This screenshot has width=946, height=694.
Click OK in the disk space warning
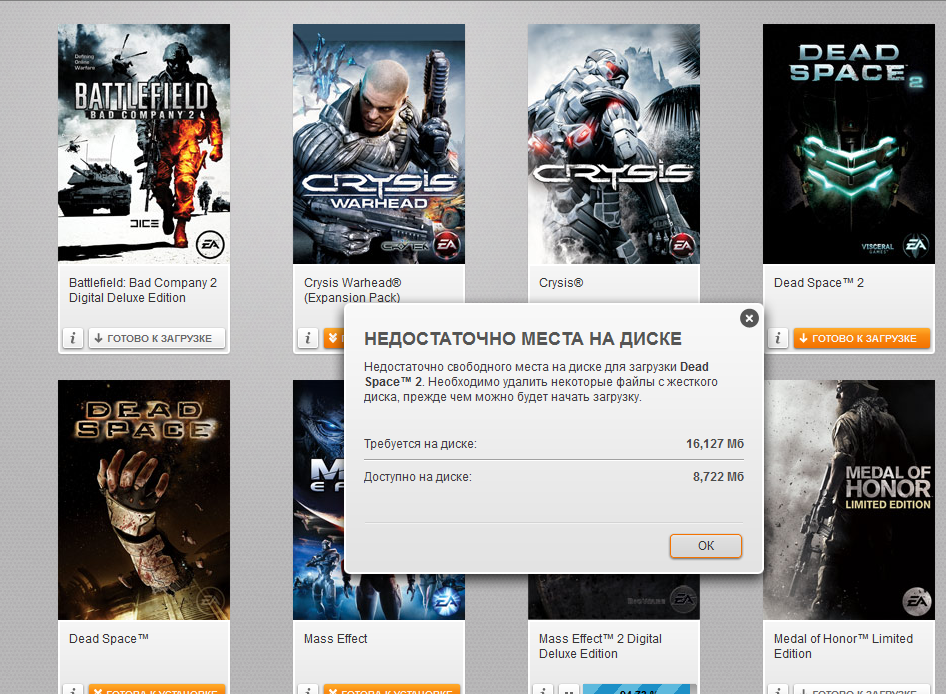(705, 546)
